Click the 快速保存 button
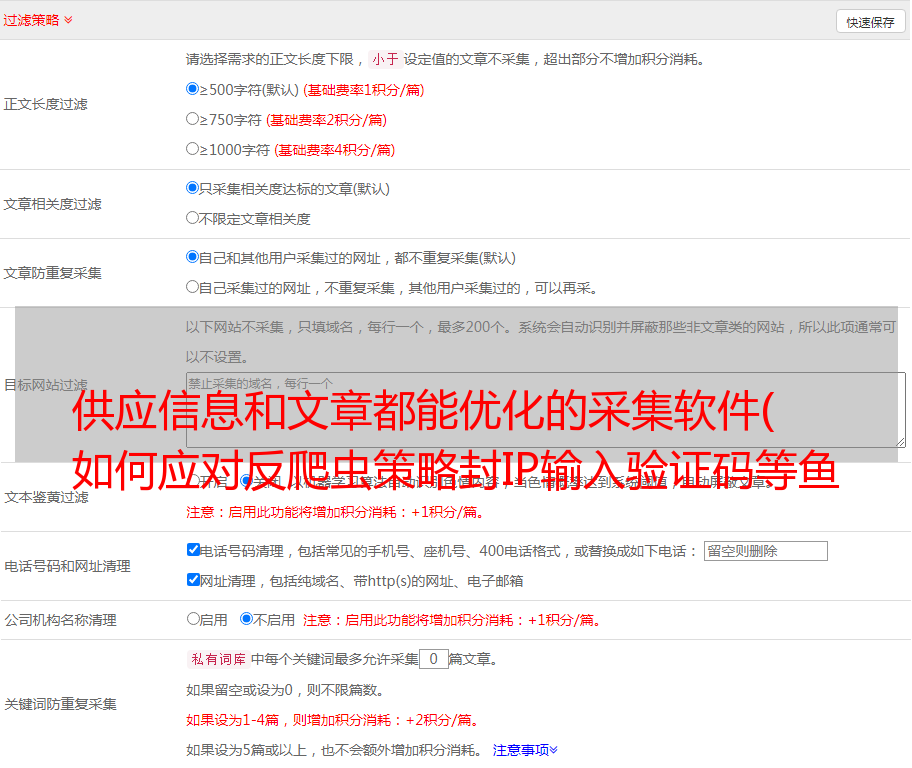This screenshot has width=912, height=768. pyautogui.click(x=869, y=22)
